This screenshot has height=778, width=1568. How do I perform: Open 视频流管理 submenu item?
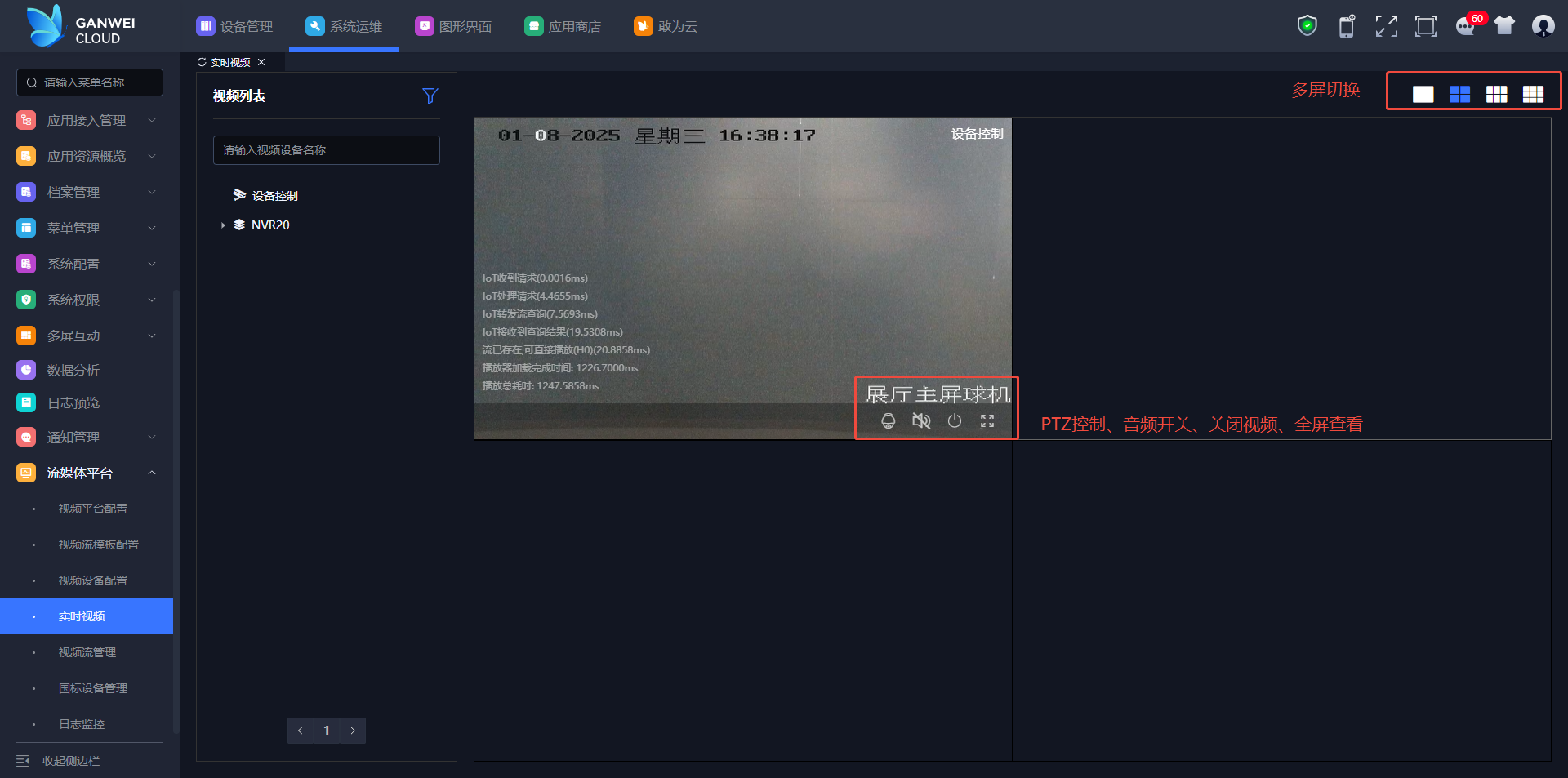pos(87,652)
